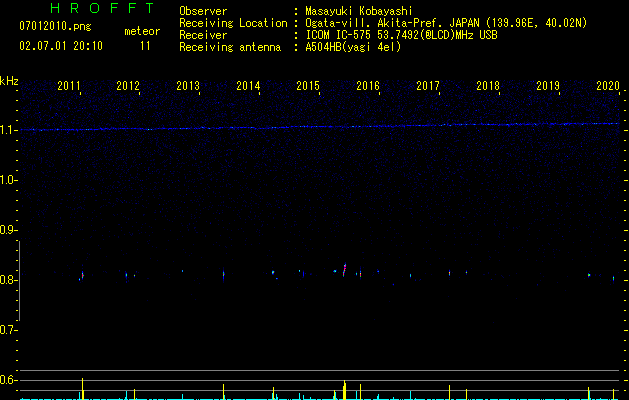Click the strongest red meteor echo before 2016
629x400 pixels.
coord(345,269)
